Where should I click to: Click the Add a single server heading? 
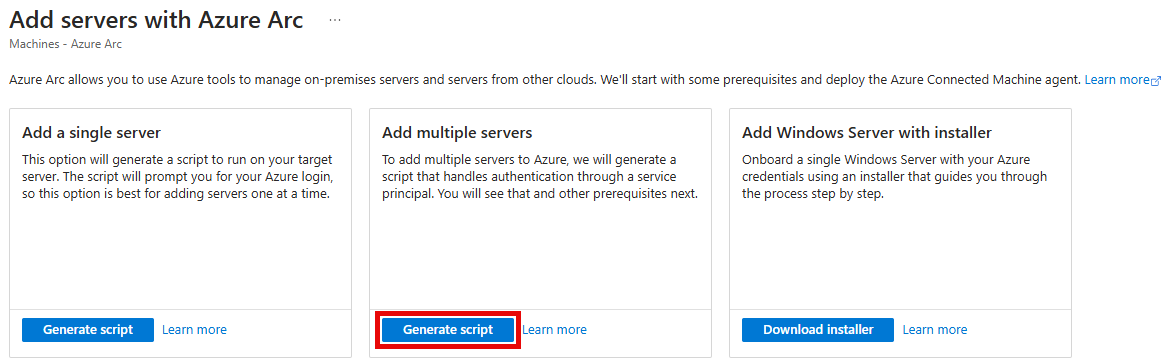pos(92,133)
